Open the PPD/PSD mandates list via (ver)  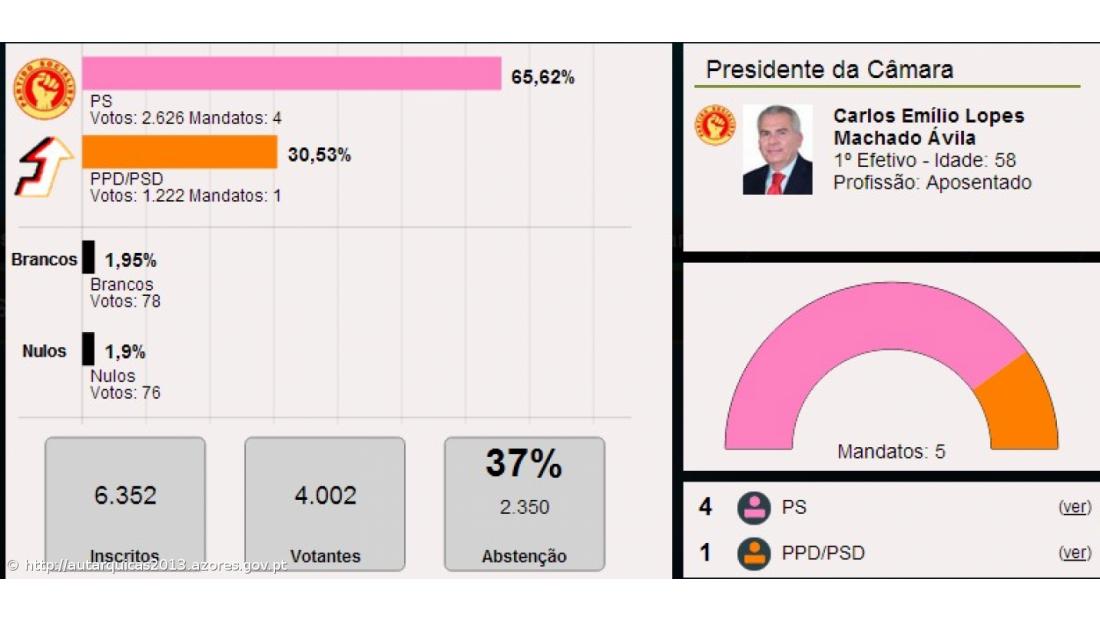pos(1073,551)
